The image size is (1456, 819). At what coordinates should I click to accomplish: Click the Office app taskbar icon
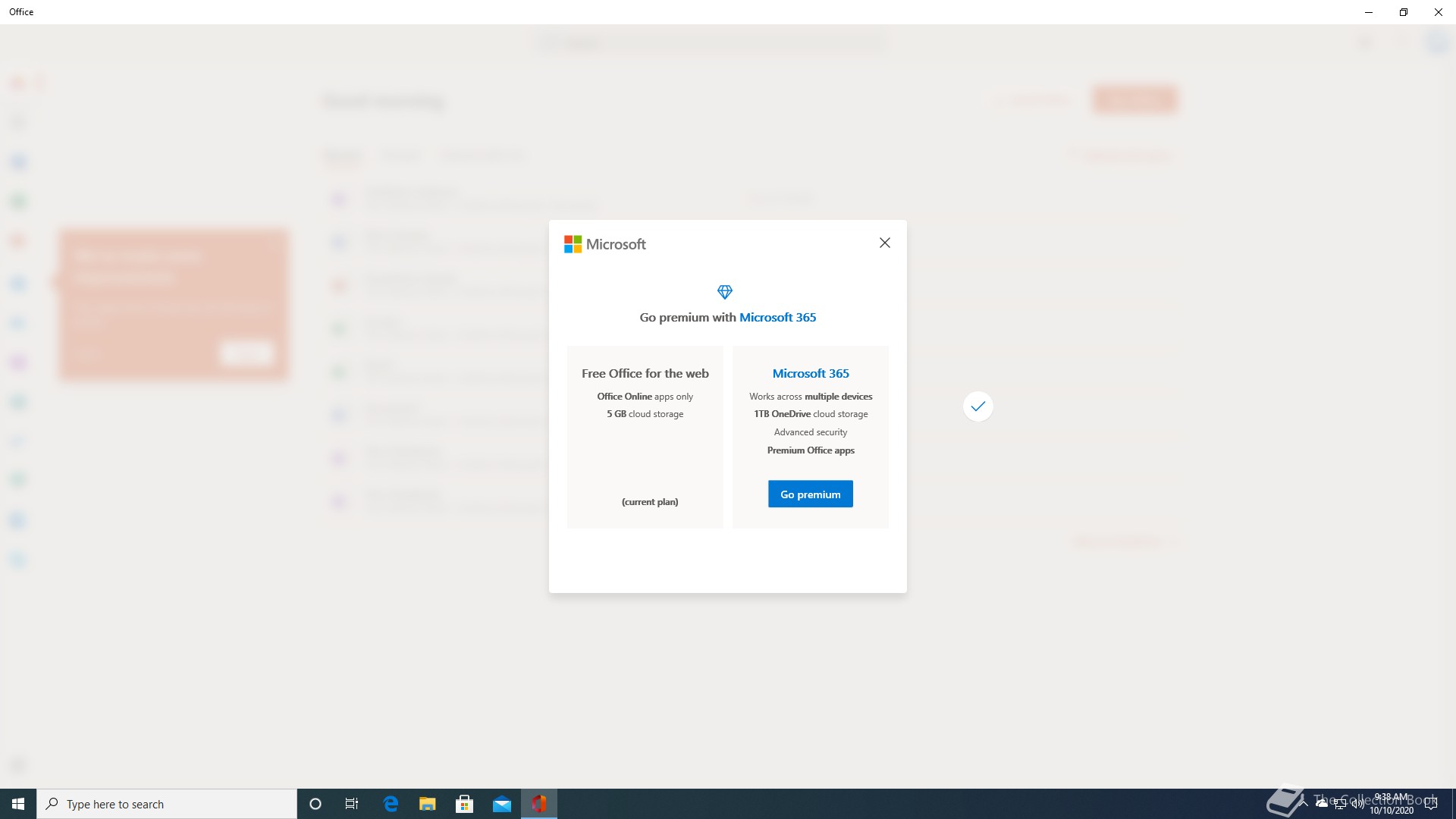coord(538,804)
